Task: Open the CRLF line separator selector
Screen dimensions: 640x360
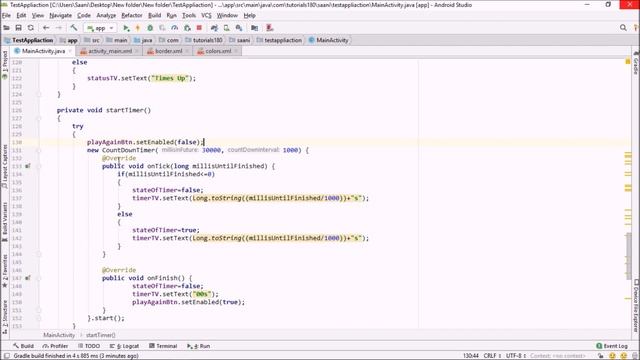Action: [x=492, y=356]
